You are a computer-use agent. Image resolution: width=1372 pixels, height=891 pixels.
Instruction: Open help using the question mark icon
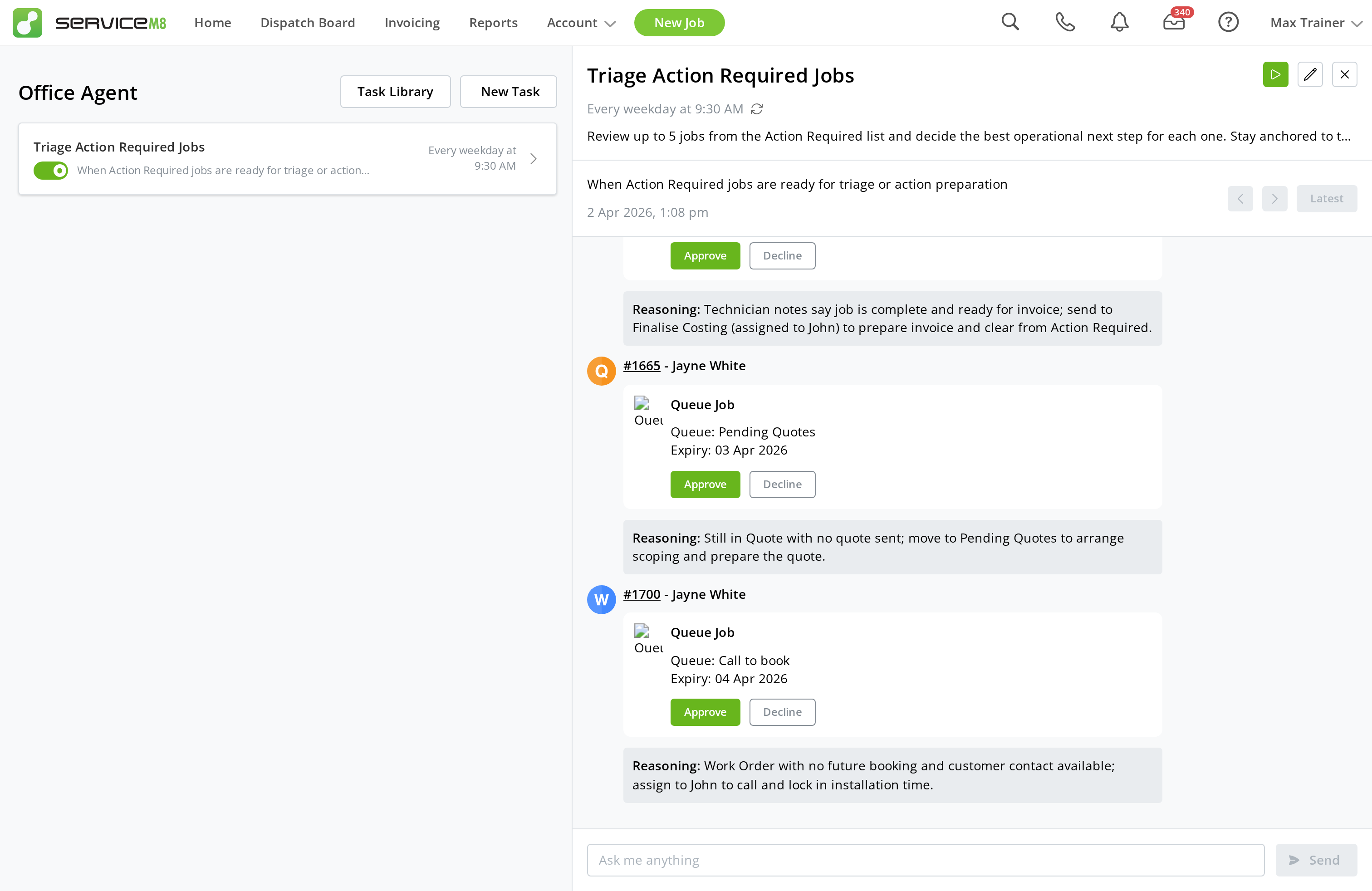(1228, 22)
